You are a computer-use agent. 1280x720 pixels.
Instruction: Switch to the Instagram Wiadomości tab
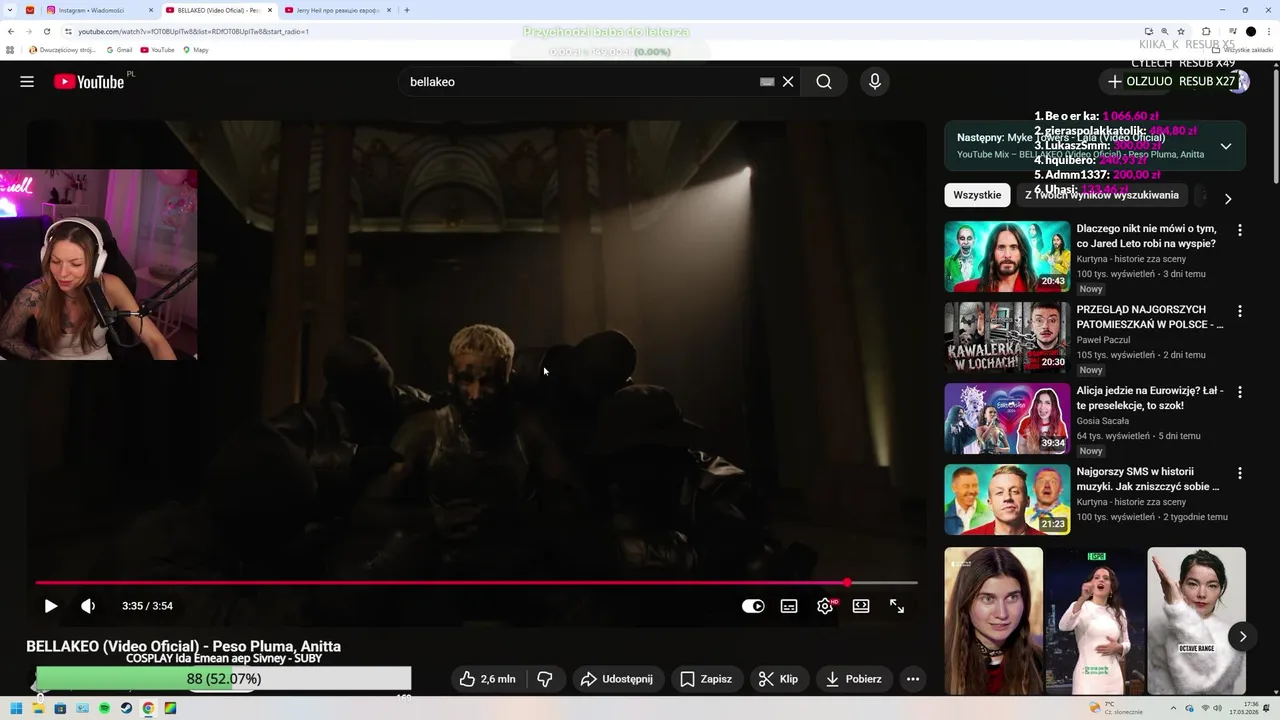(x=98, y=10)
